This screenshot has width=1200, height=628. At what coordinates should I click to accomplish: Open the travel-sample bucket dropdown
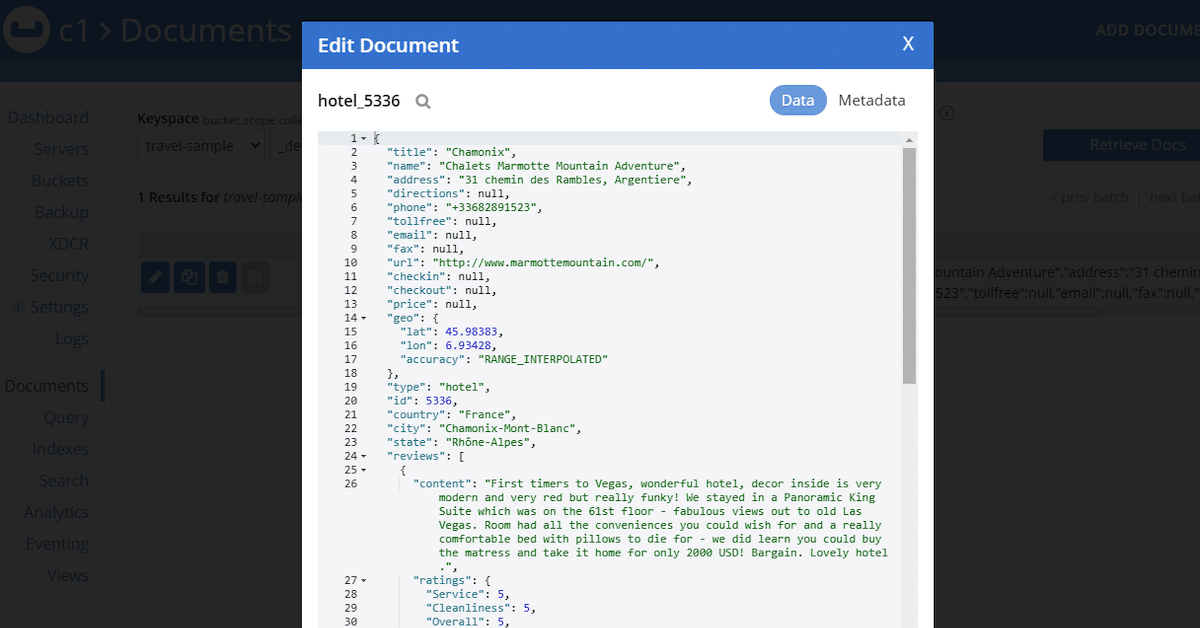coord(201,146)
